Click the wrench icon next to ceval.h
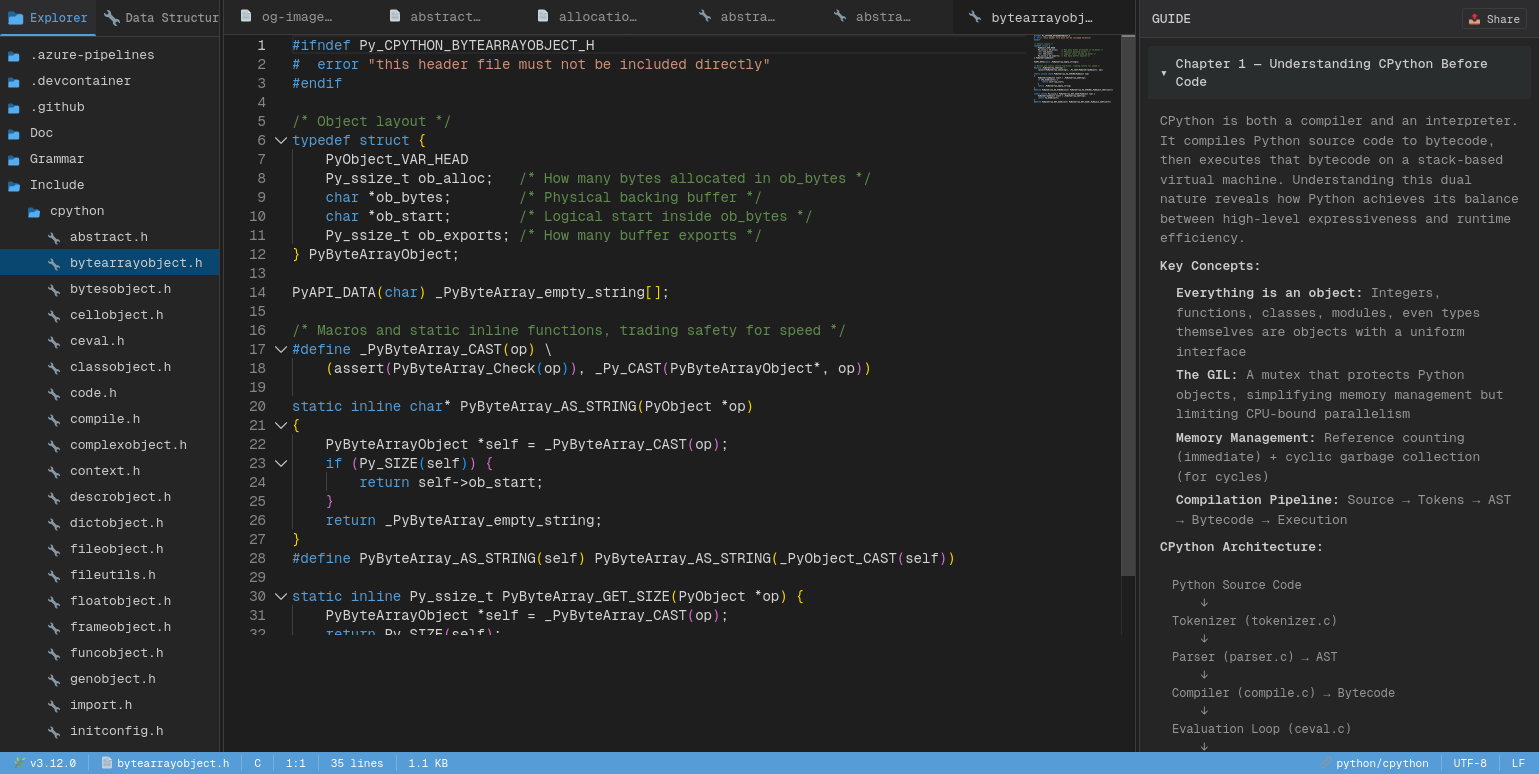1539x774 pixels. pyautogui.click(x=54, y=342)
